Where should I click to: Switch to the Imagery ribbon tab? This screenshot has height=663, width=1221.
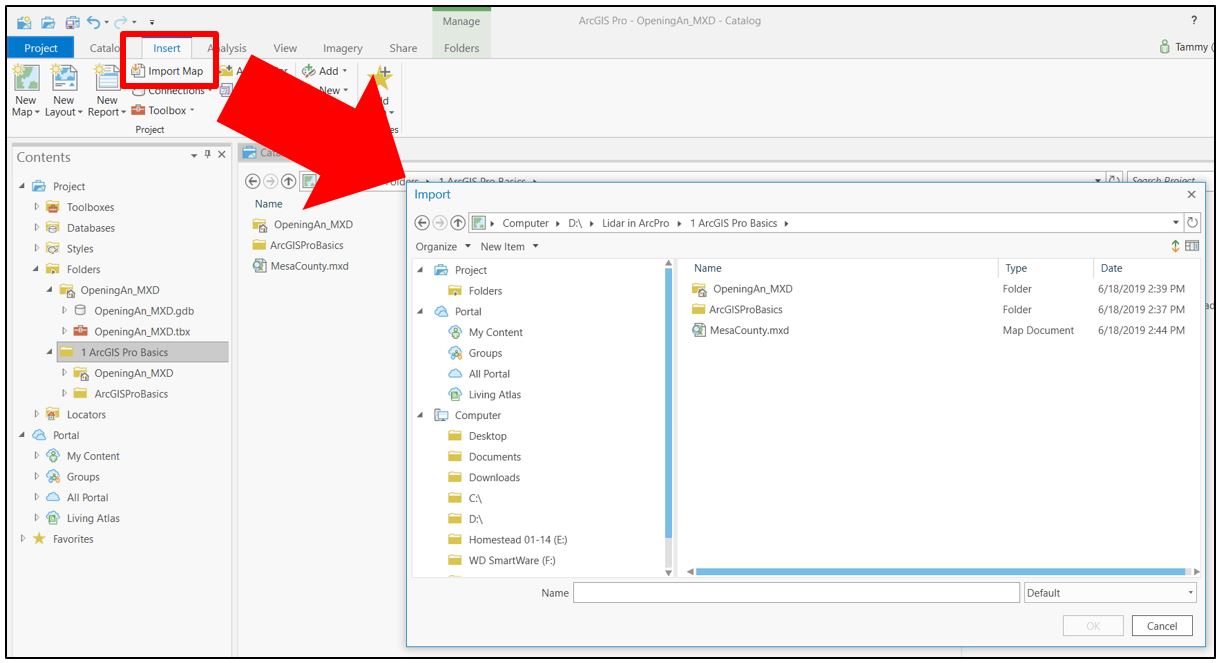(x=341, y=46)
